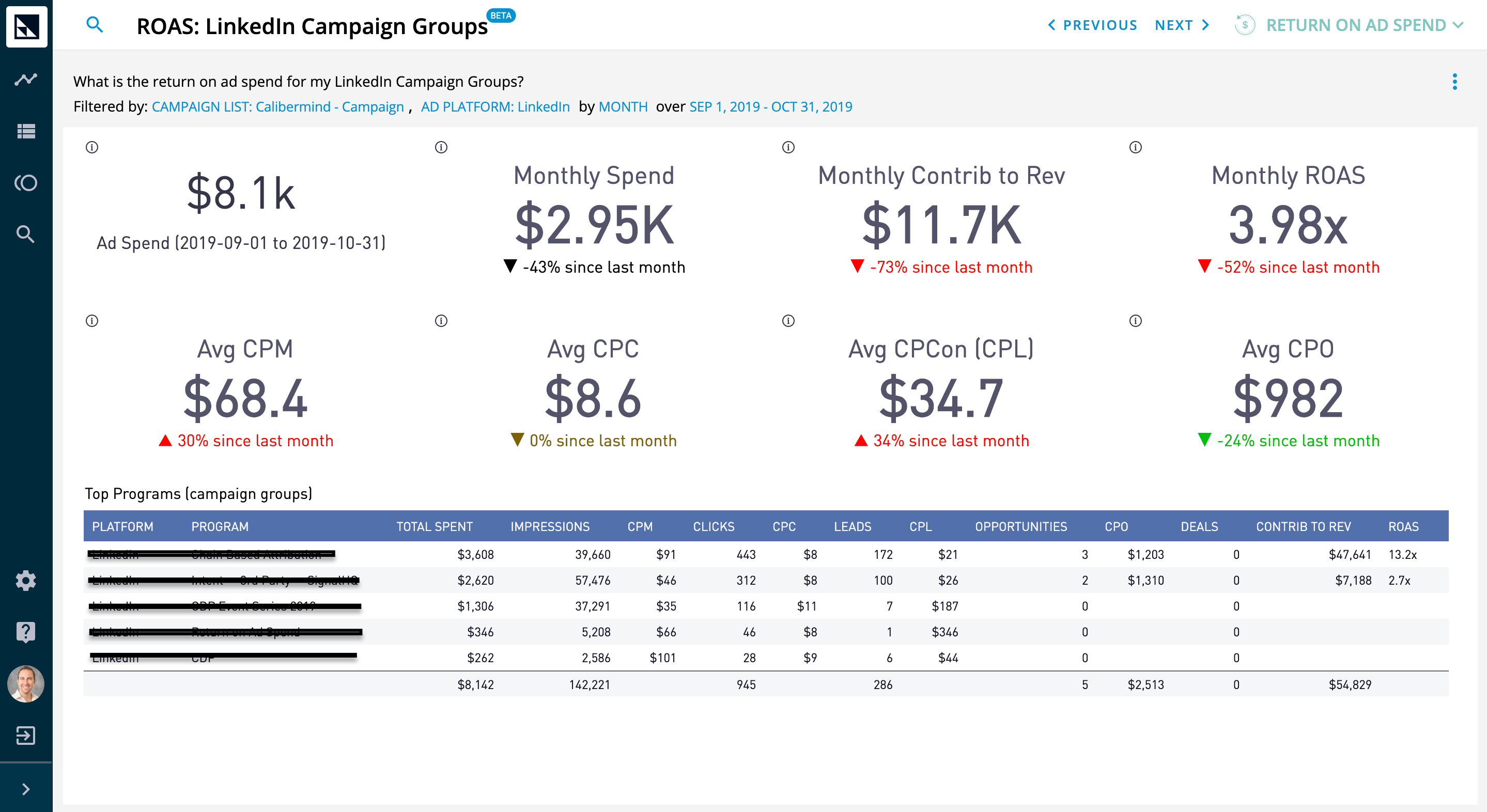The height and width of the screenshot is (812, 1487).
Task: Click the 57,476 impressions cell
Action: coord(593,581)
